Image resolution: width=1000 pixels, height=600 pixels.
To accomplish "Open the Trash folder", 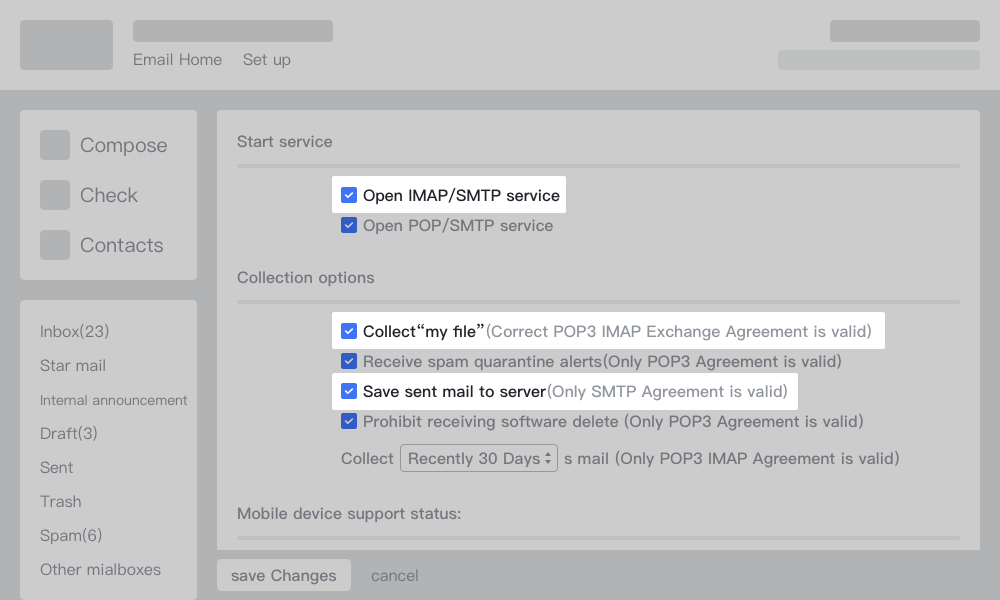I will point(60,501).
